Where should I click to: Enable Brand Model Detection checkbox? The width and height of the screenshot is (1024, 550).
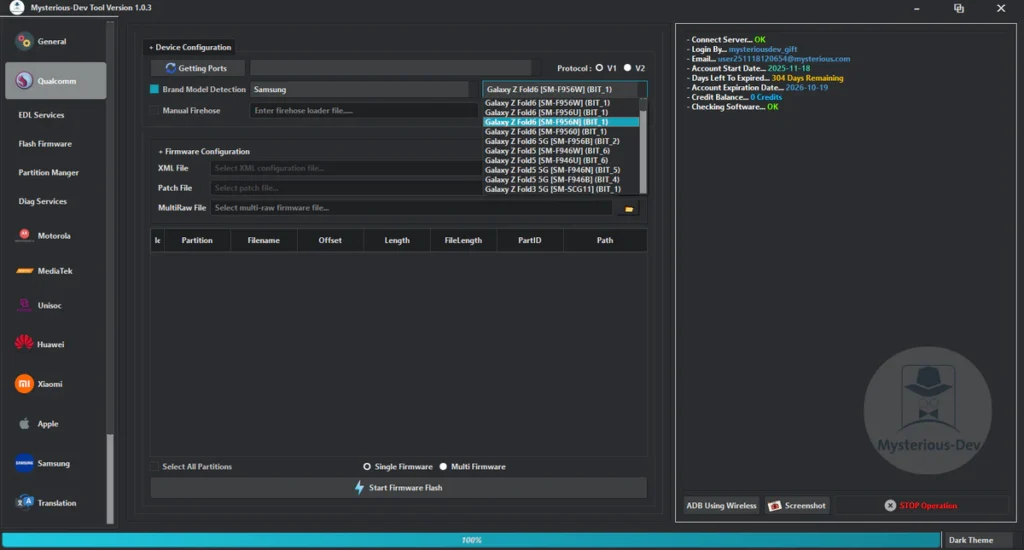(155, 90)
